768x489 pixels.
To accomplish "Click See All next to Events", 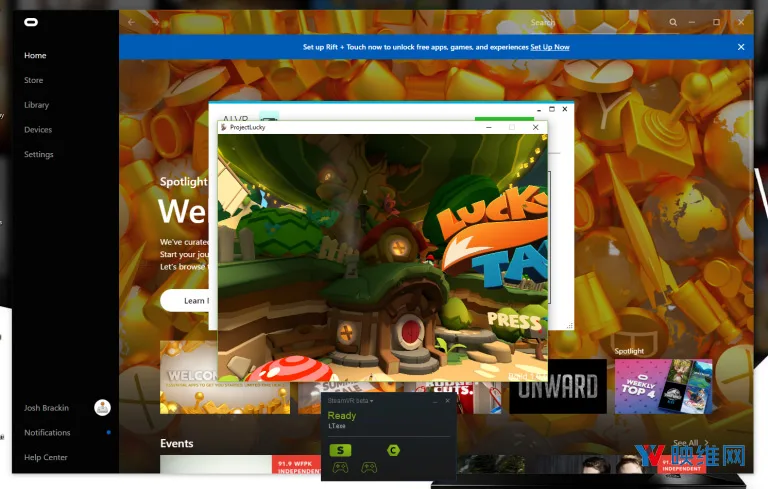I will (691, 443).
